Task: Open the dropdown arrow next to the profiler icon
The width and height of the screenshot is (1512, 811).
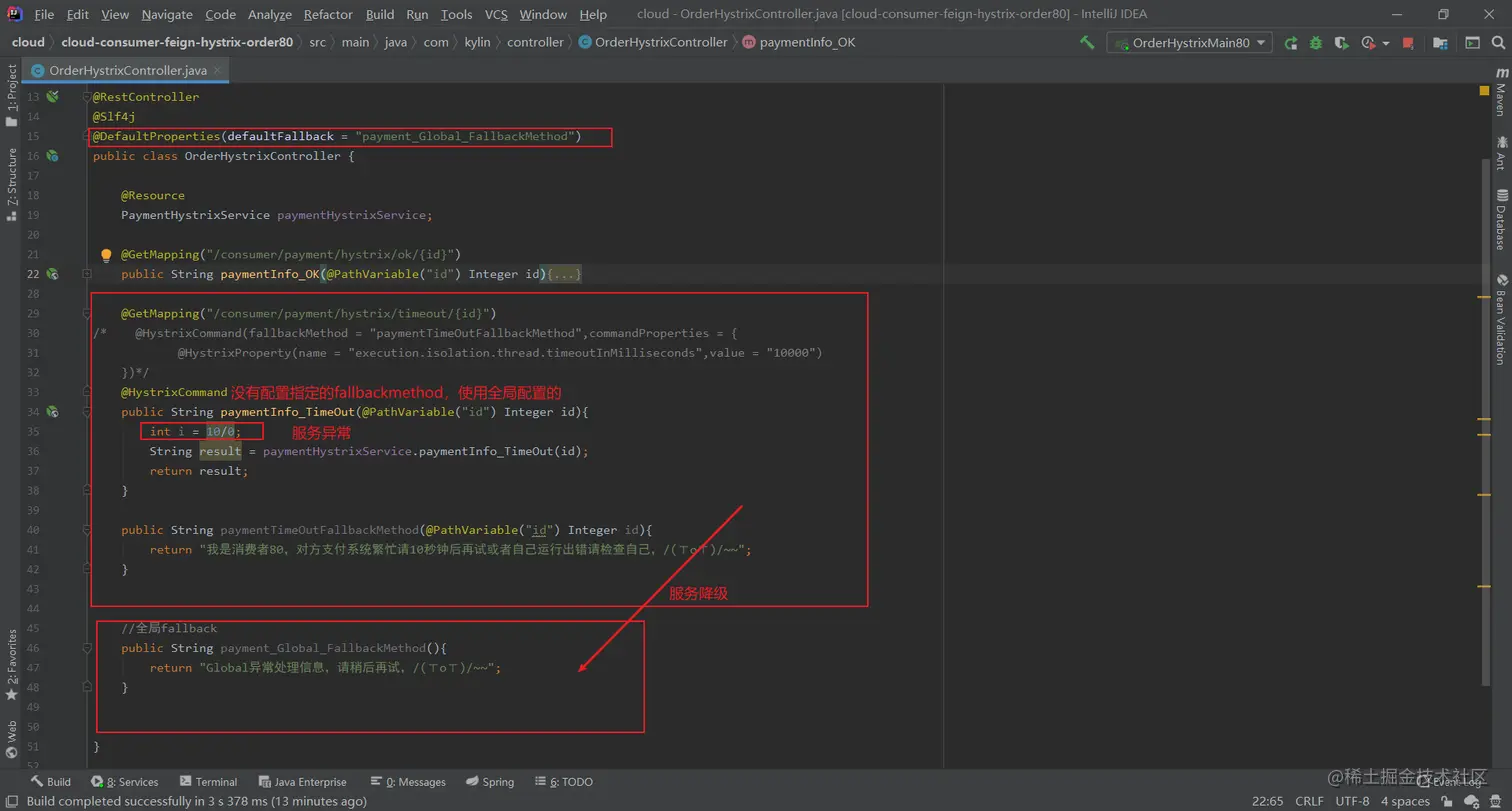Action: 1386,43
